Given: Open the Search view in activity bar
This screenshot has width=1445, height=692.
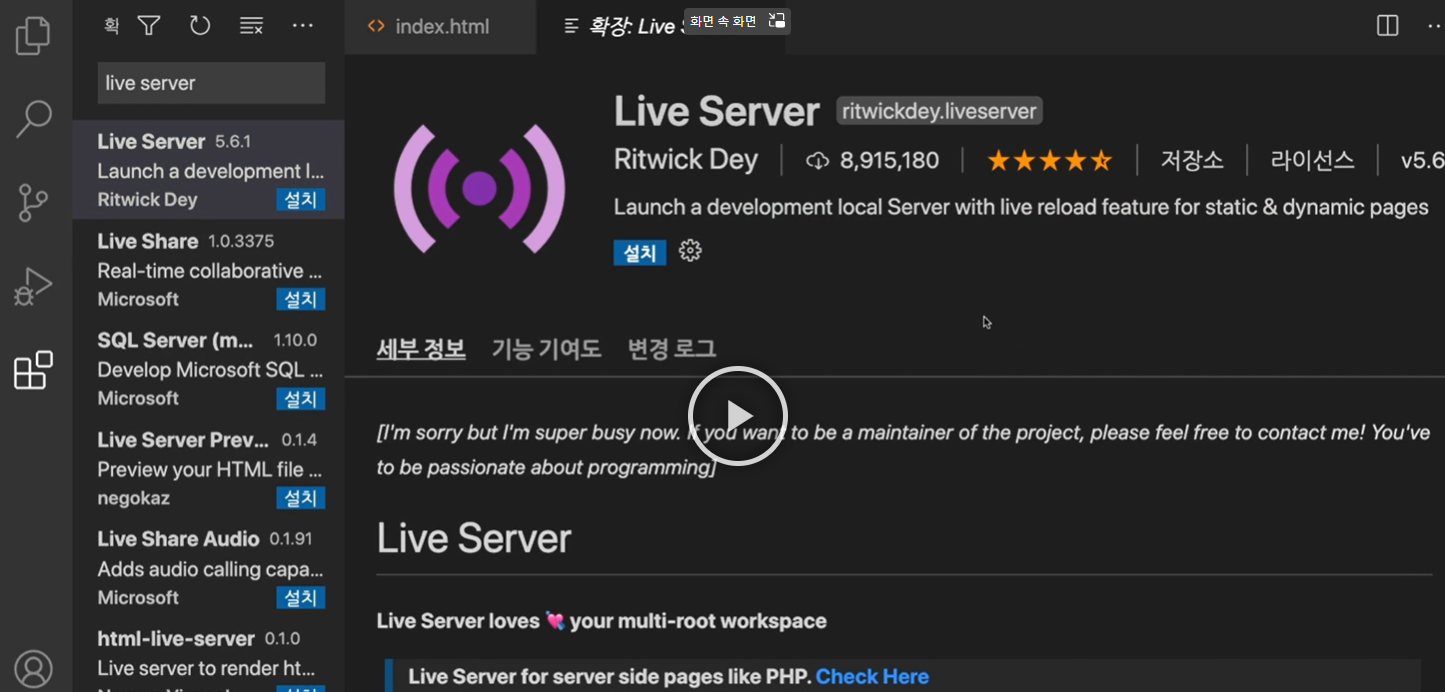Looking at the screenshot, I should [x=33, y=119].
